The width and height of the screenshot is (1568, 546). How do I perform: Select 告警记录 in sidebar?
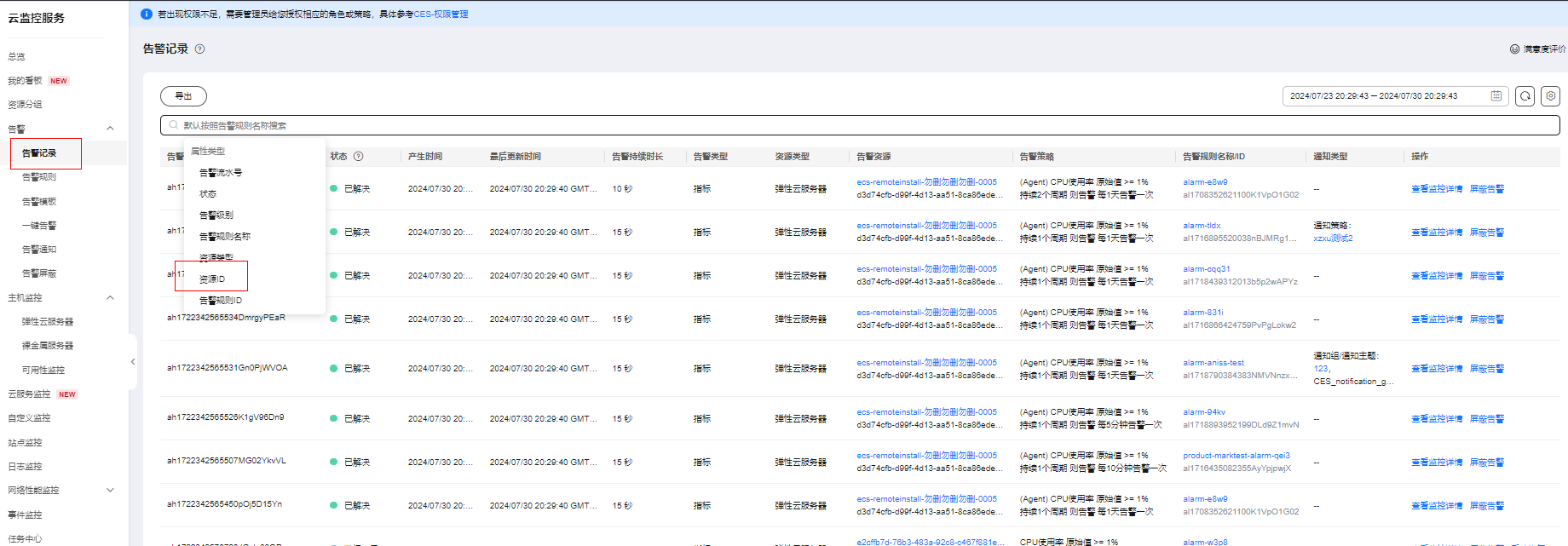[x=39, y=153]
